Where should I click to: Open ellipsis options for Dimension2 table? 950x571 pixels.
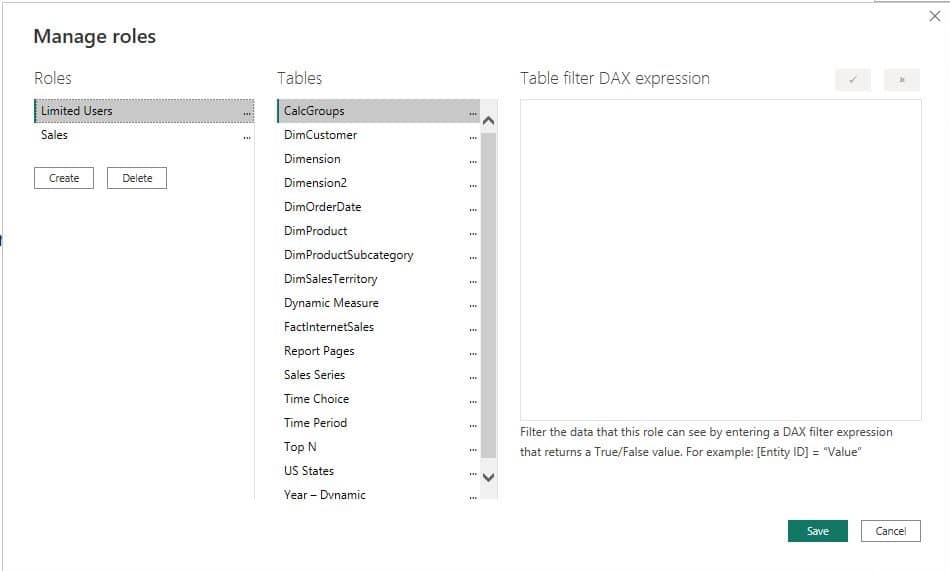[473, 185]
